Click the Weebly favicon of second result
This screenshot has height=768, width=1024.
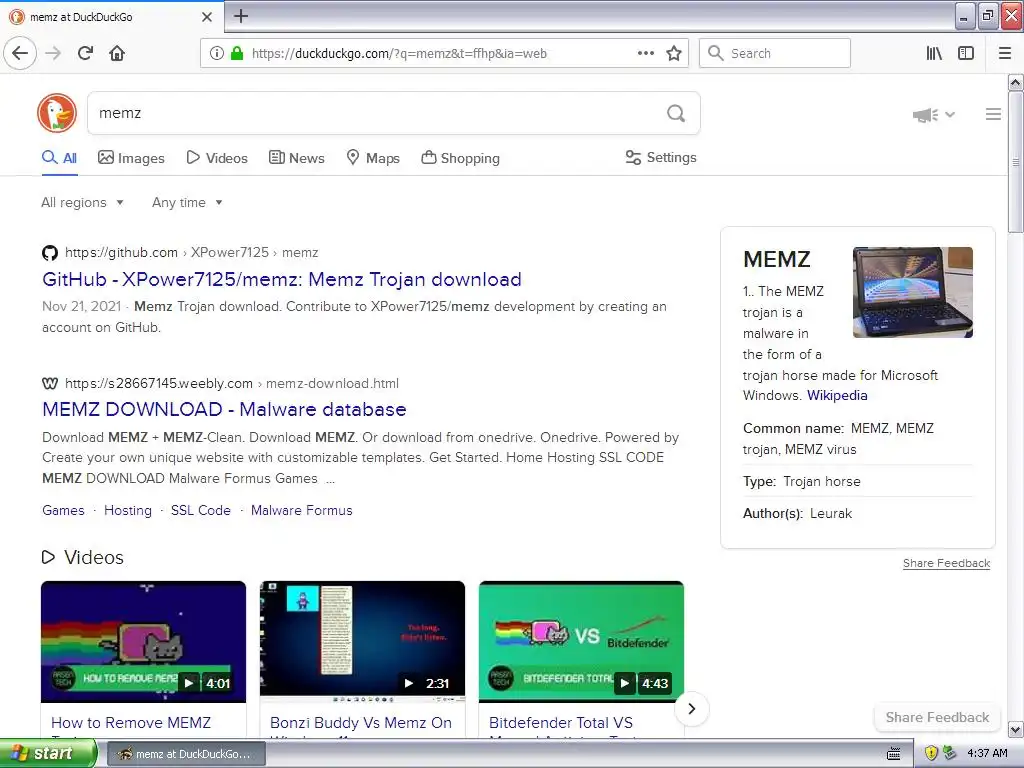(50, 383)
